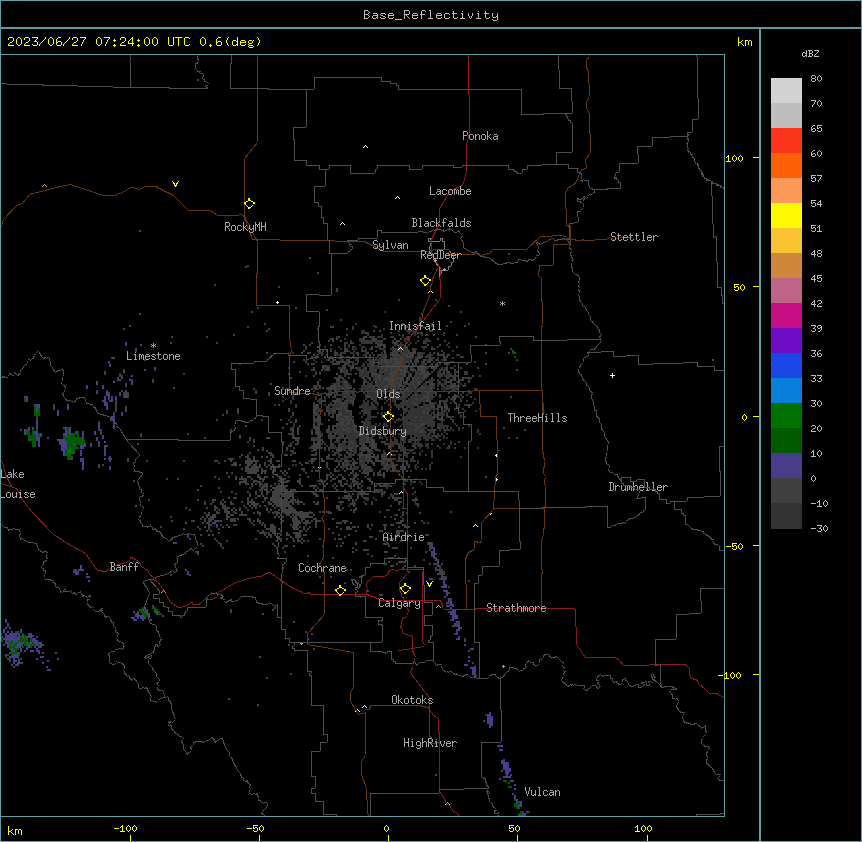Viewport: 862px width, 842px height.
Task: Click the Calgary city label
Action: 399,603
